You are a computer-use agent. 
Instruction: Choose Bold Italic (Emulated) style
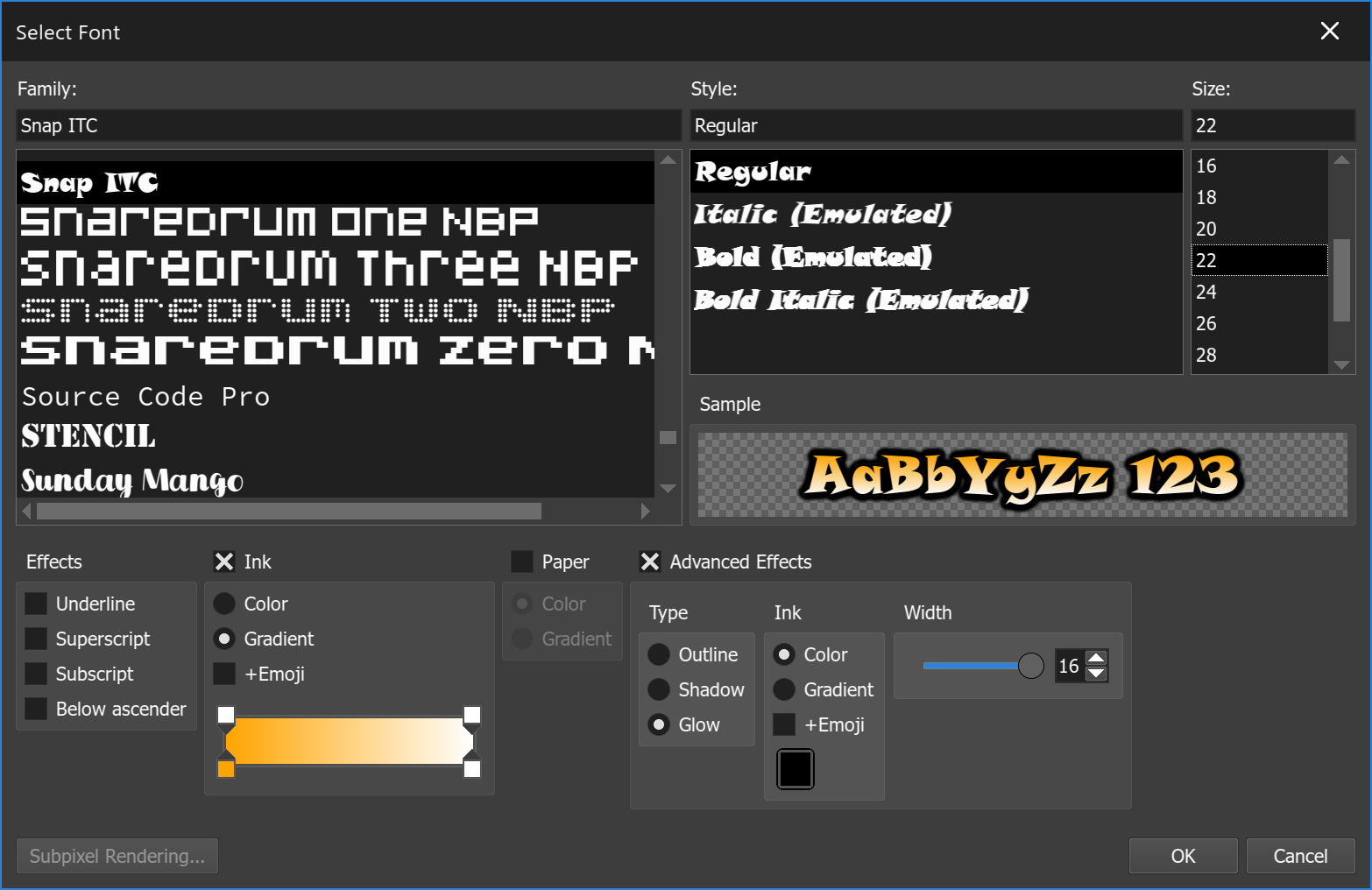pos(936,300)
